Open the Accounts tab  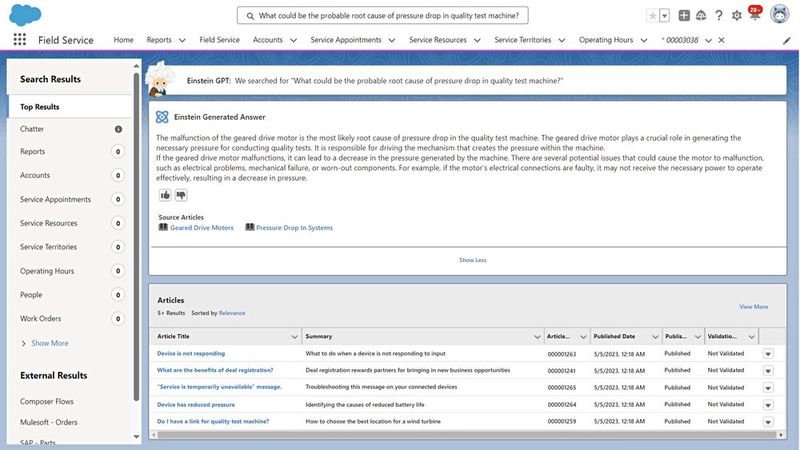coord(268,40)
